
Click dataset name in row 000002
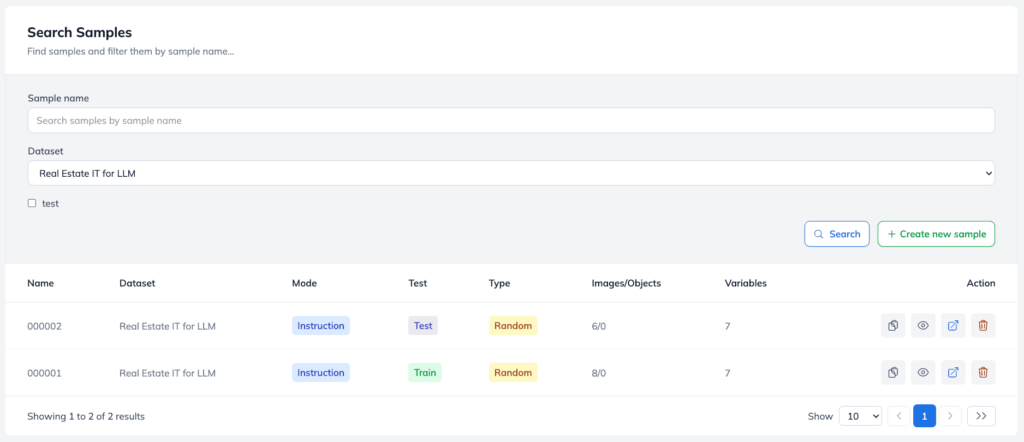click(167, 326)
